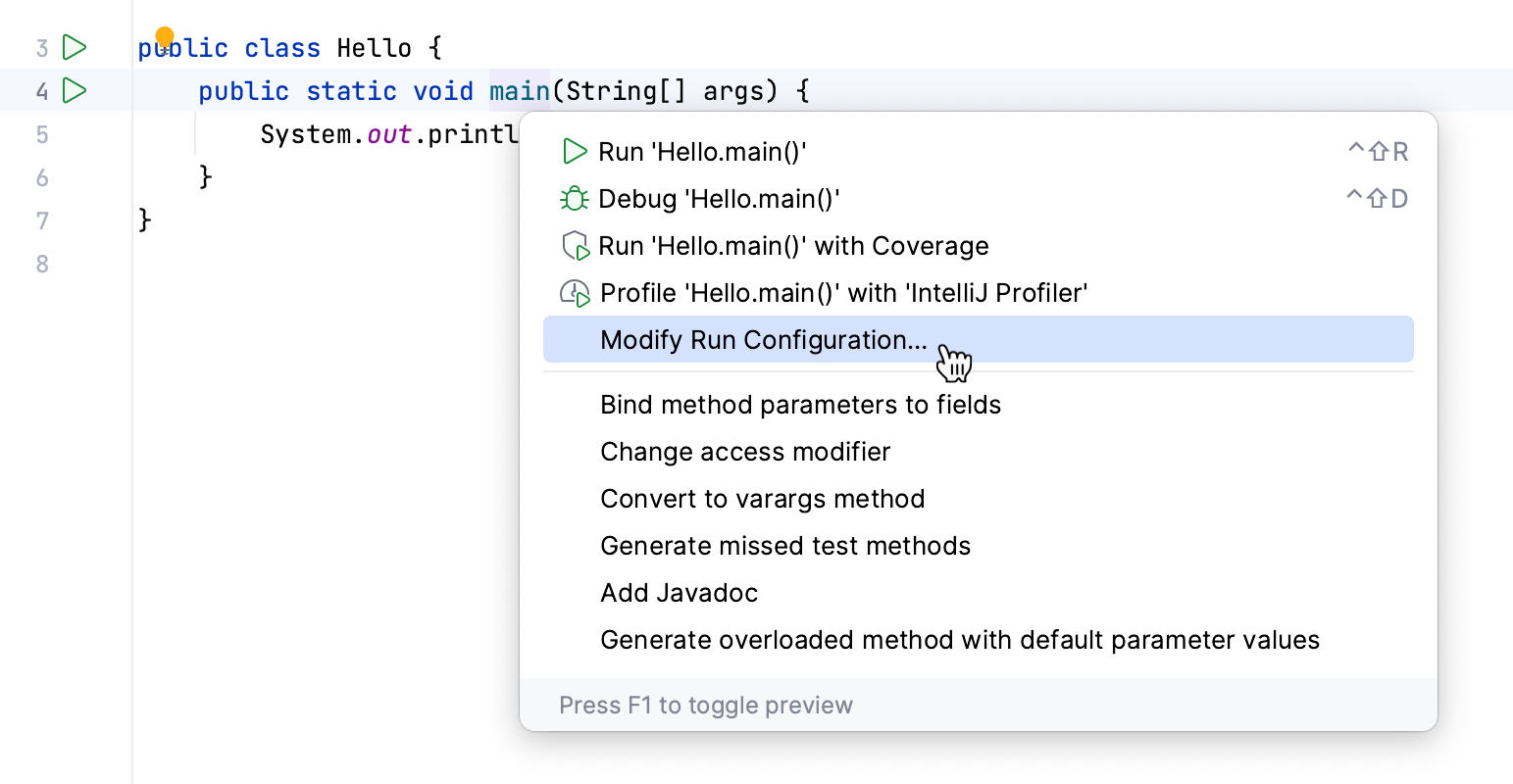1513x784 pixels.
Task: Click the run gutter icon on line 4
Action: click(75, 90)
